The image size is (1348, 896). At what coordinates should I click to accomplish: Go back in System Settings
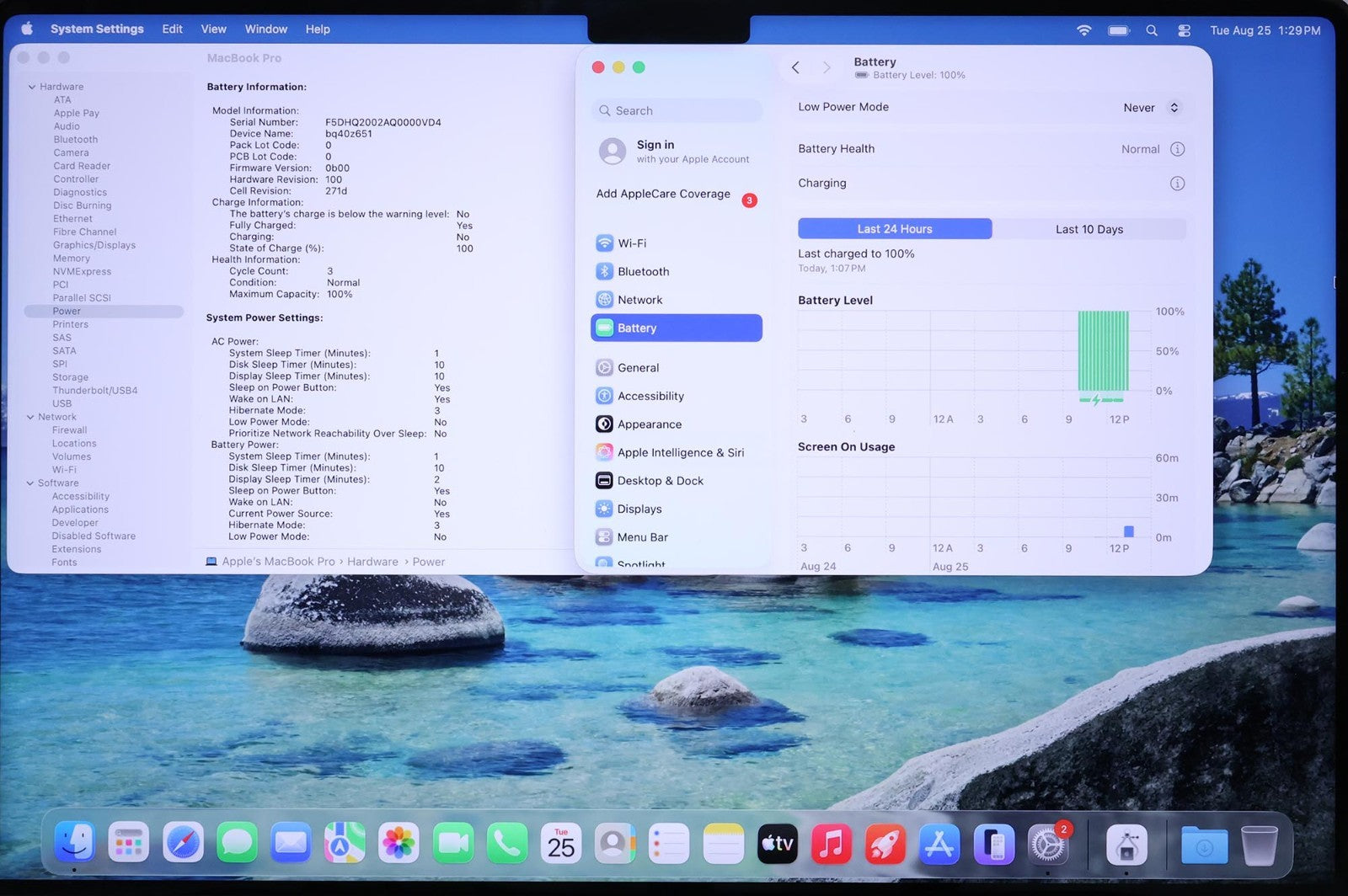point(795,67)
